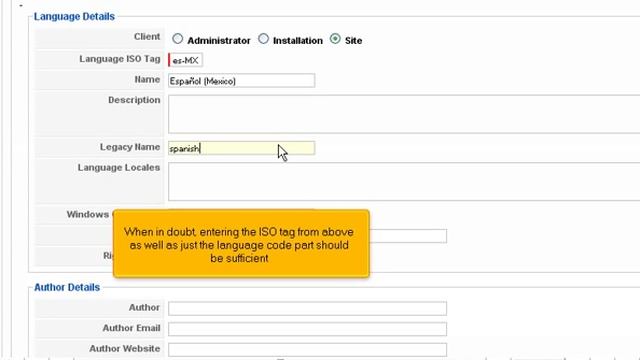Image resolution: width=640 pixels, height=360 pixels.
Task: Select the Installation client radio button
Action: click(x=264, y=39)
